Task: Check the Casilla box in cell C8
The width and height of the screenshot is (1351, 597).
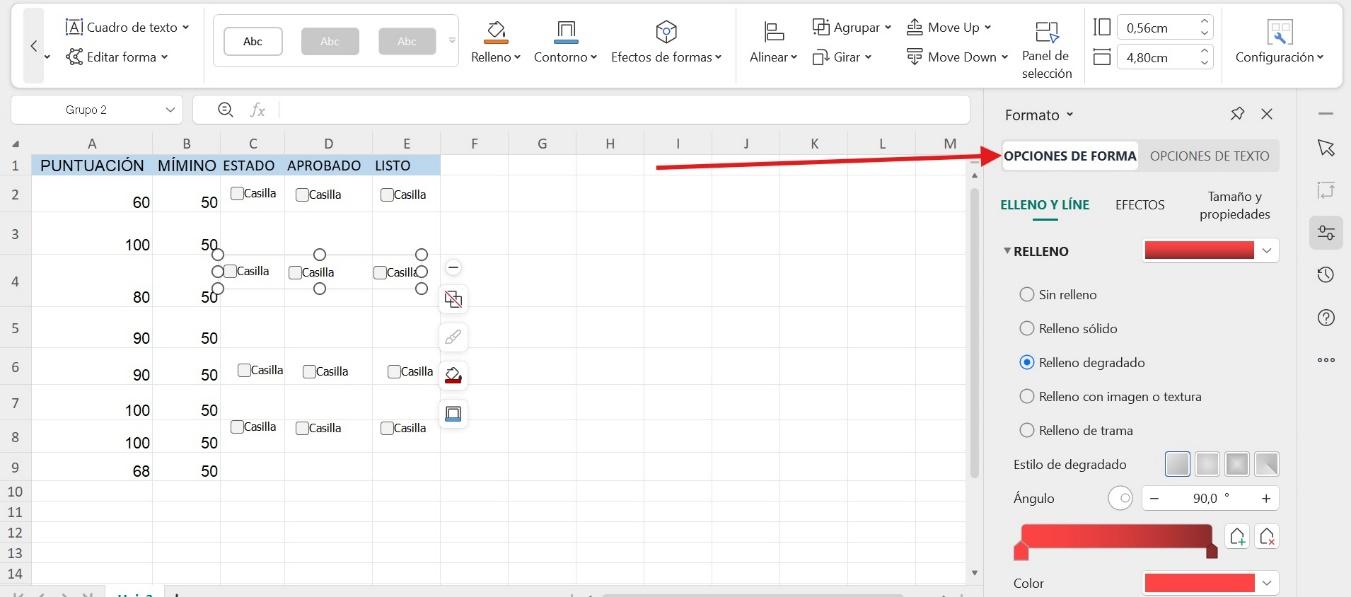Action: (237, 426)
